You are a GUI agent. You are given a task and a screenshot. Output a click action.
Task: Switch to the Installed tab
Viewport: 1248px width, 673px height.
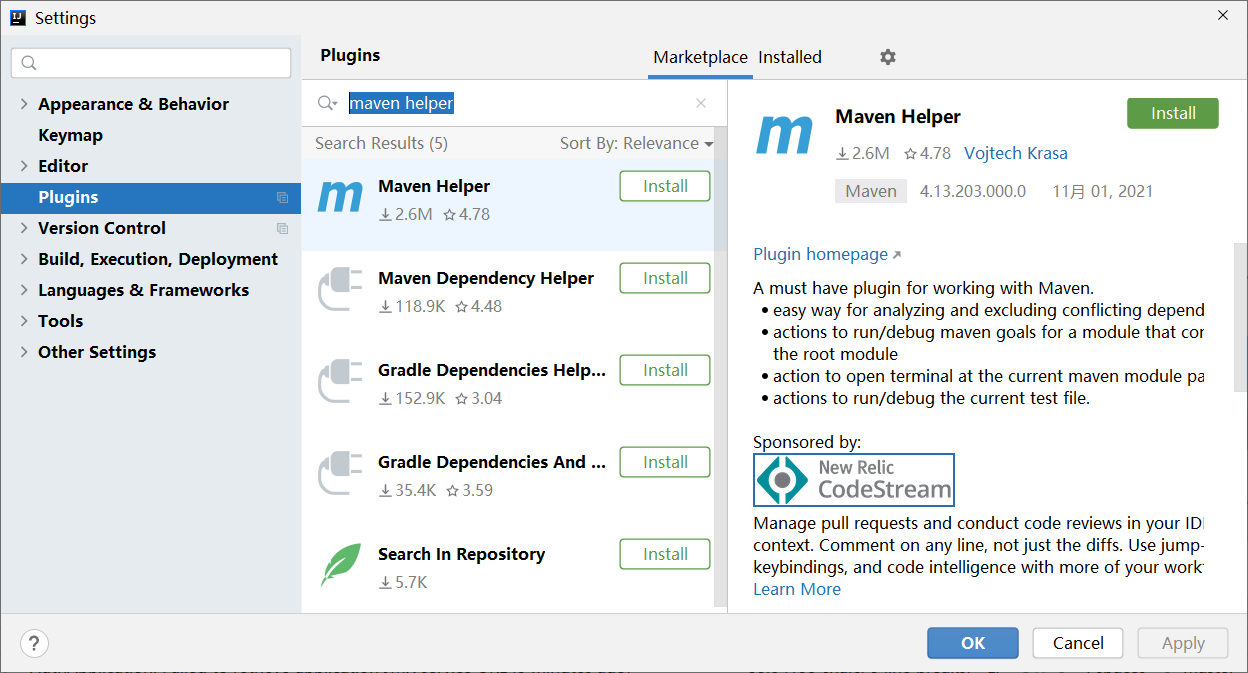790,57
